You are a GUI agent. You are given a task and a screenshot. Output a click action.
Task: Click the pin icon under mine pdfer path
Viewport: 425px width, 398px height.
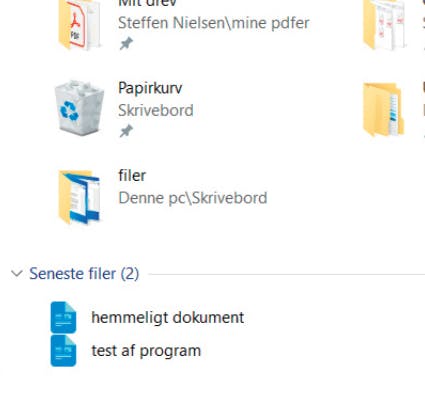click(x=126, y=44)
